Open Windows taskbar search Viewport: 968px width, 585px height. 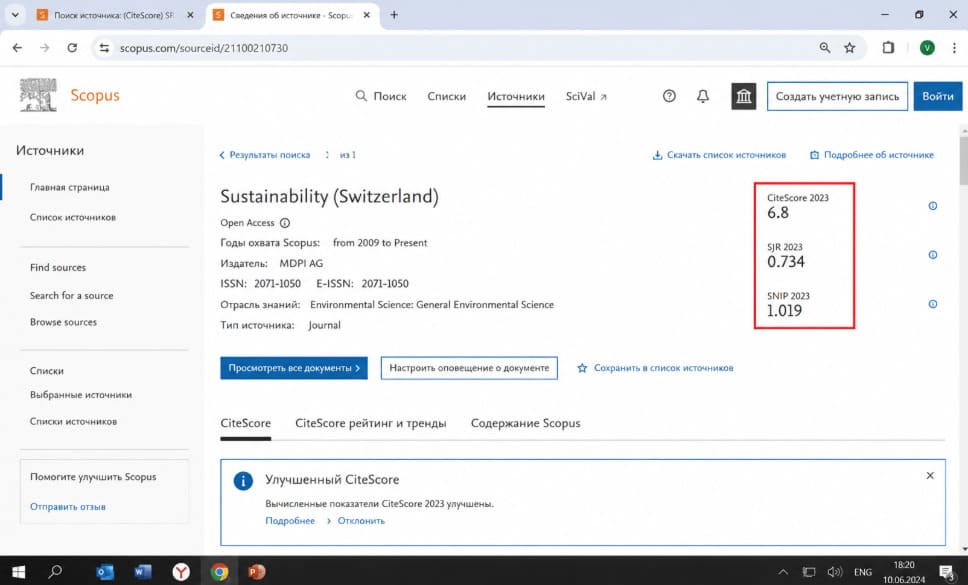coord(56,572)
